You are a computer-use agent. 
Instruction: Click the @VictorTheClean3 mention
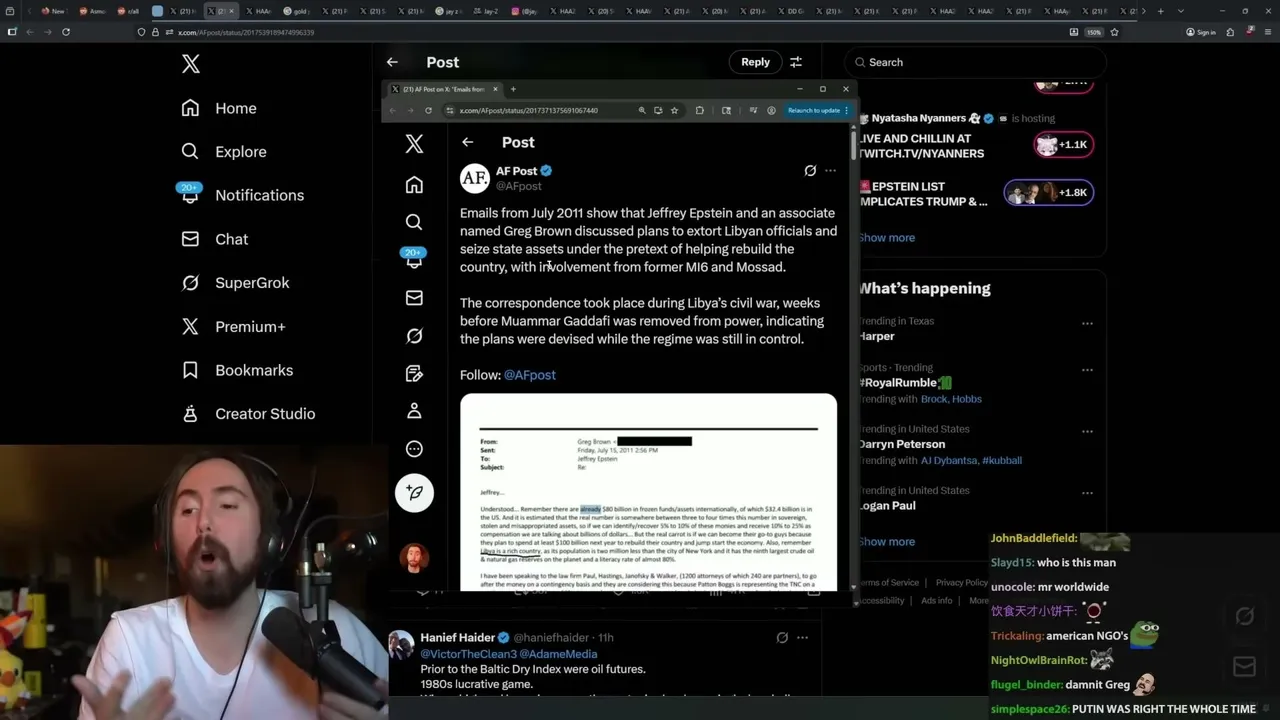467,654
